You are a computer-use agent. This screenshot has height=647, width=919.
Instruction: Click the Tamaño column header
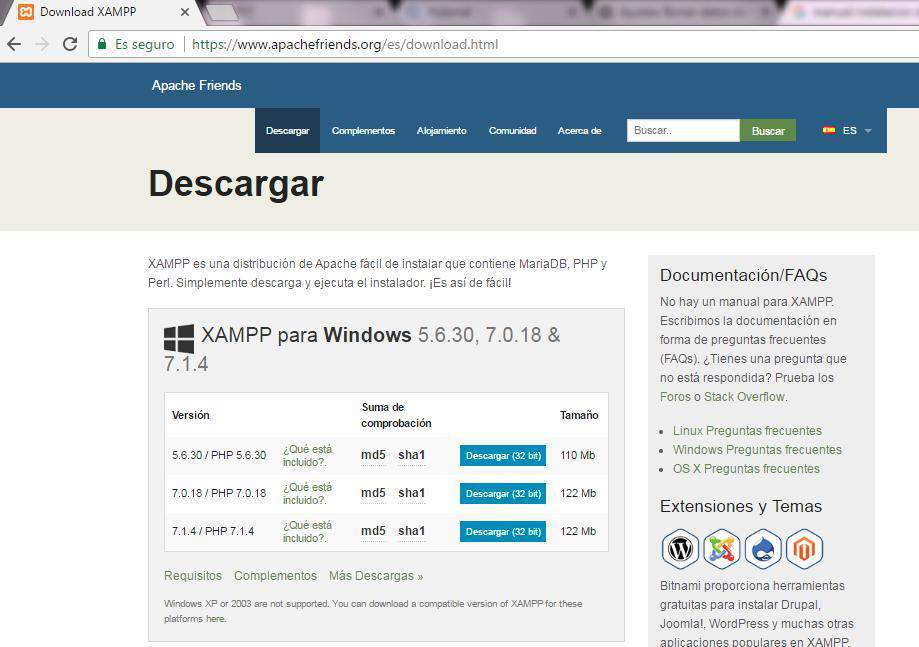(x=579, y=415)
